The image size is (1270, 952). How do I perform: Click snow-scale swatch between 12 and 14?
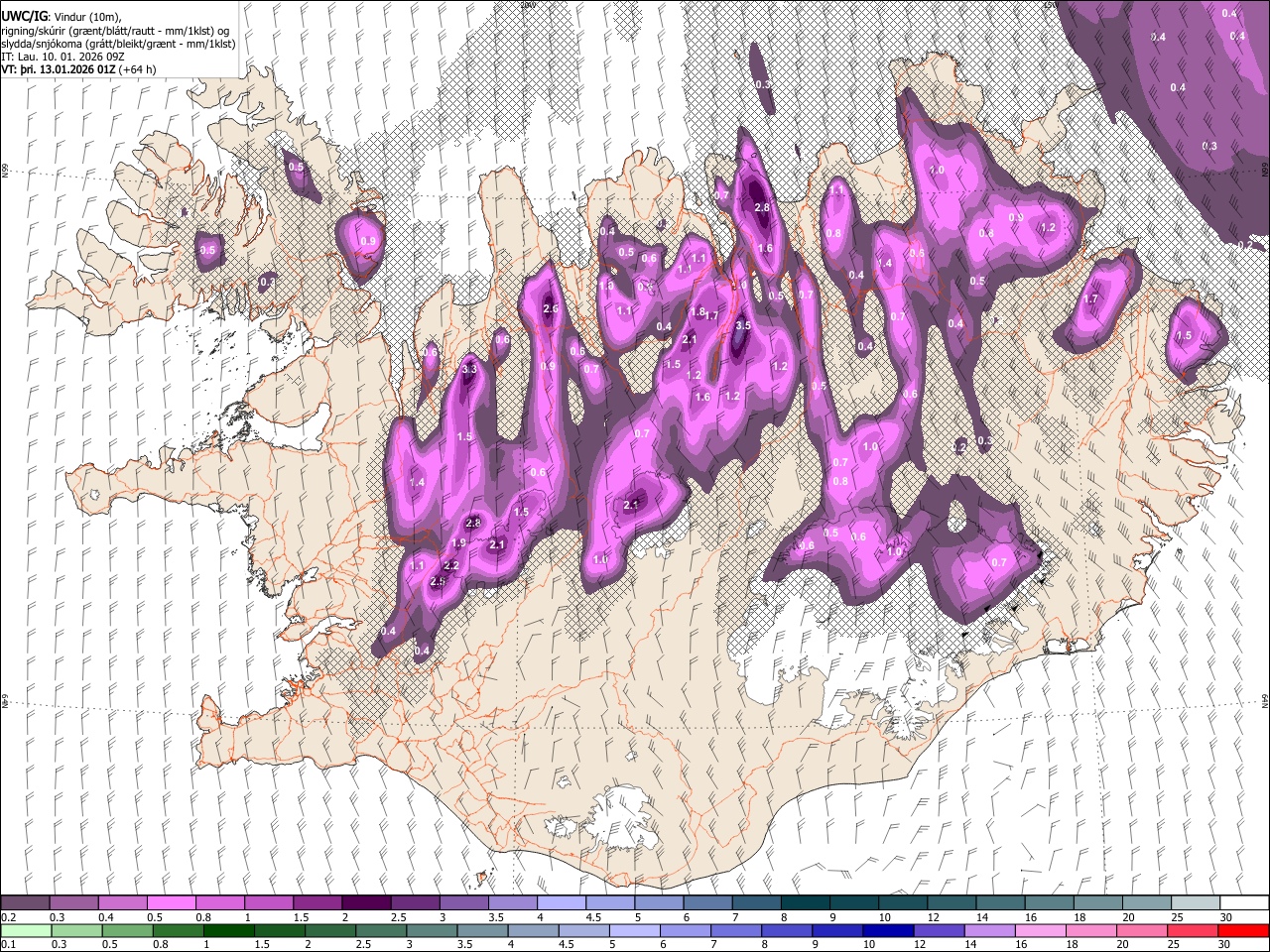[950, 902]
